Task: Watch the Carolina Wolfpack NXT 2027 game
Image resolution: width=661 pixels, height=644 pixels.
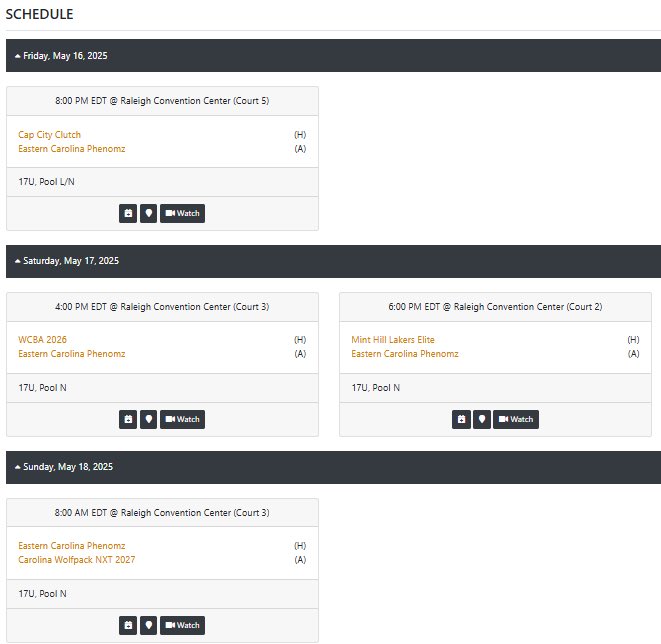Action: click(x=183, y=625)
